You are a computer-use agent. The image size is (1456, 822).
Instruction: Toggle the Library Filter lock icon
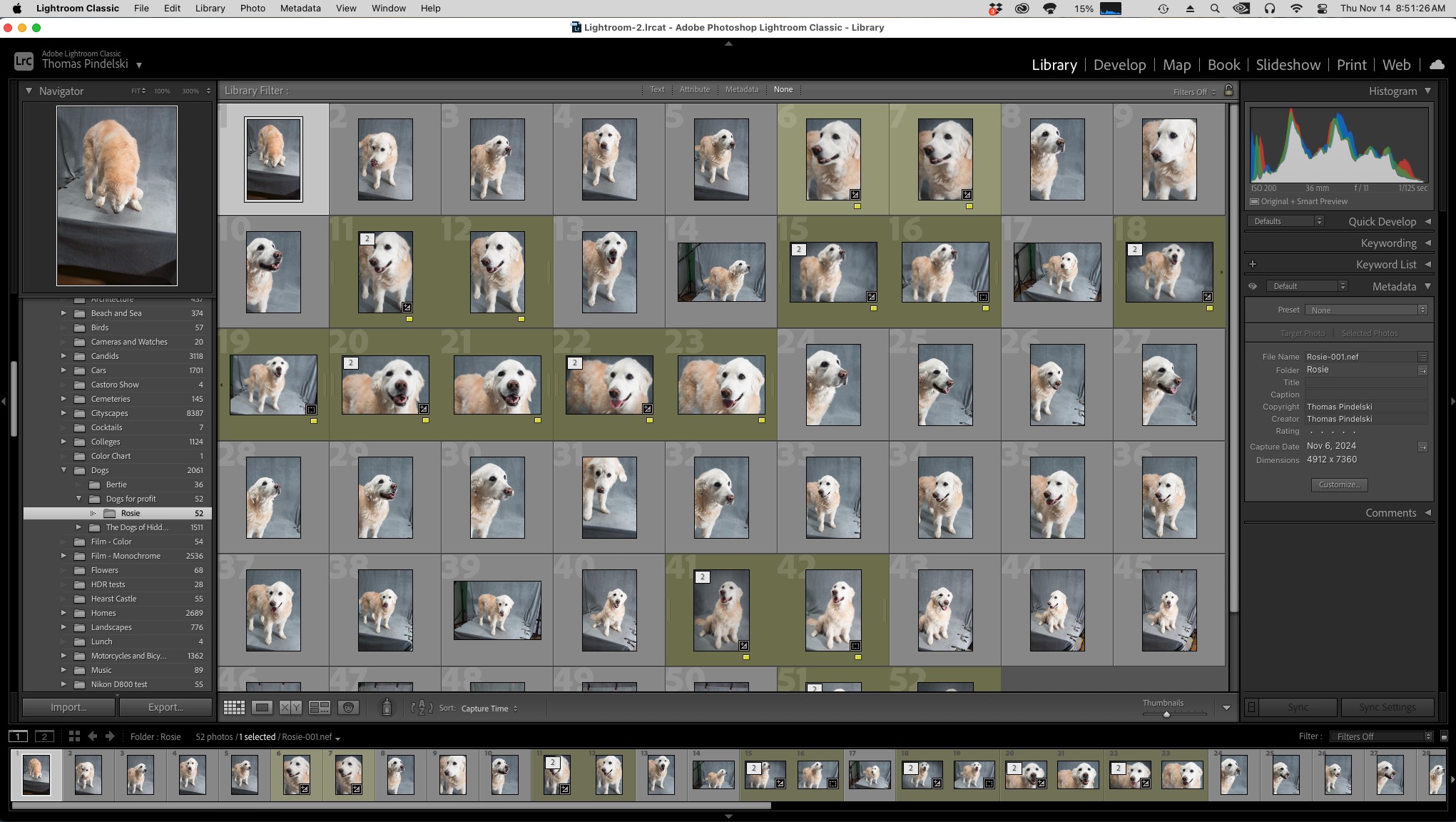(x=1228, y=90)
